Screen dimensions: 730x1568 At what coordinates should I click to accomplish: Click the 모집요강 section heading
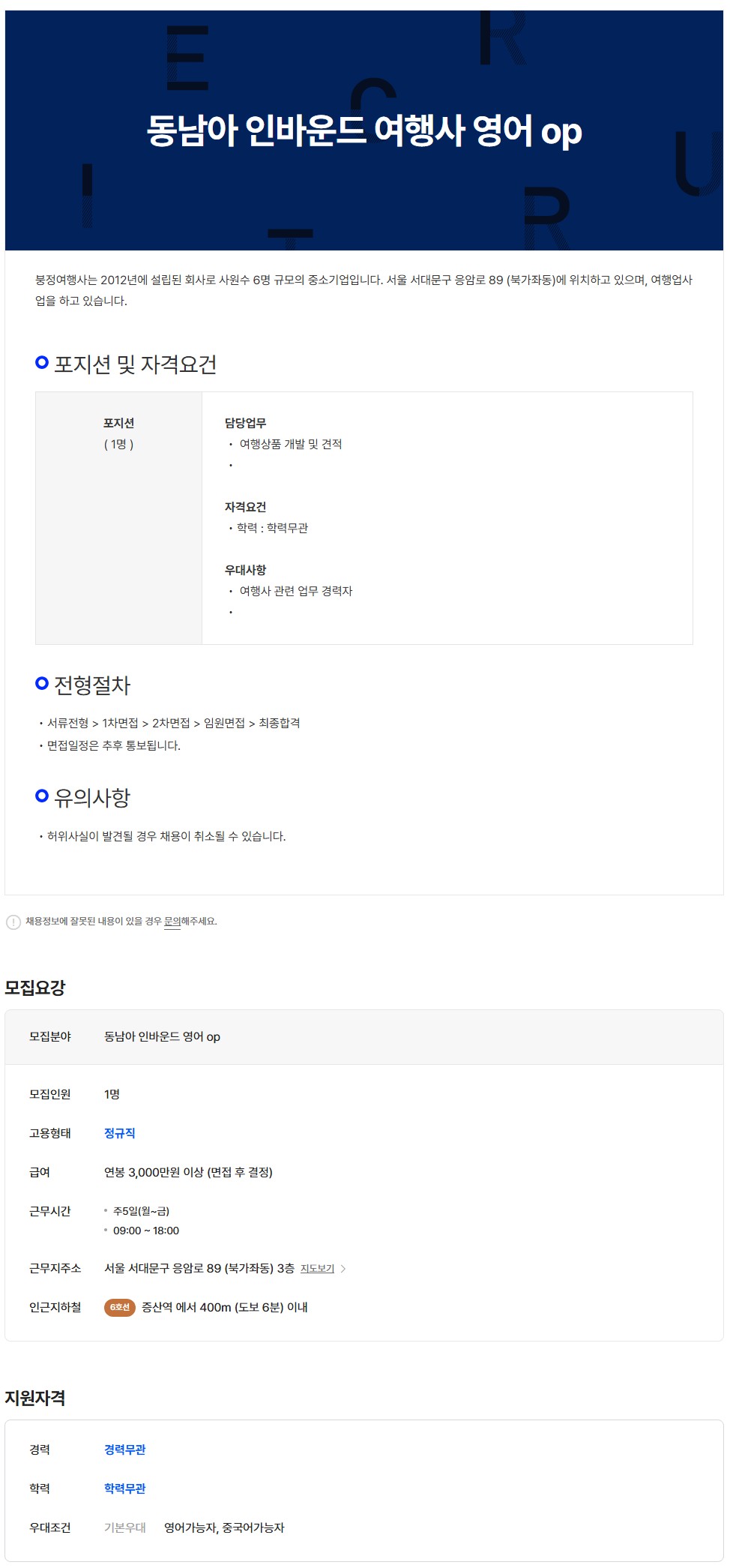35,988
